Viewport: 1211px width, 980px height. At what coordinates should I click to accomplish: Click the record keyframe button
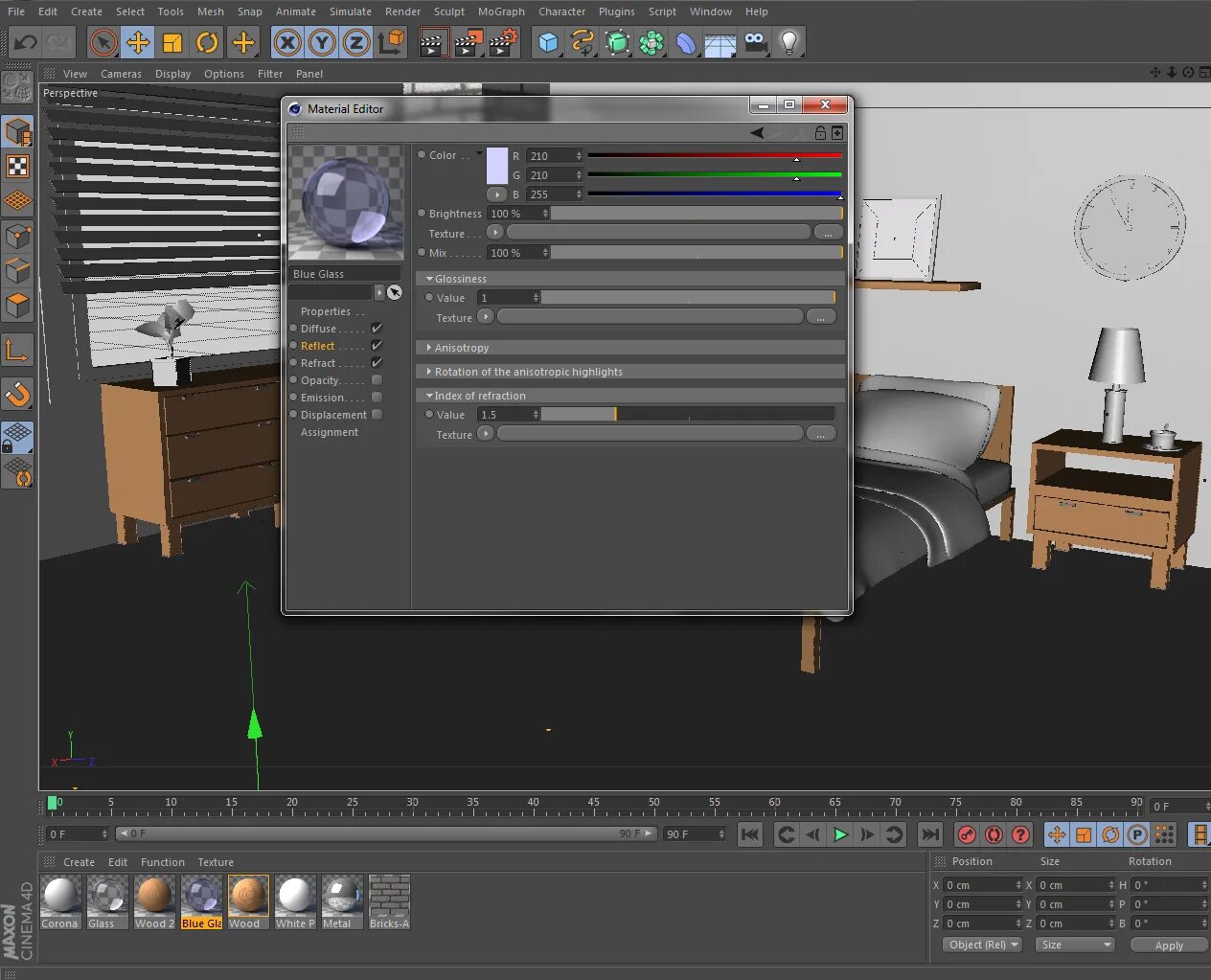[968, 834]
